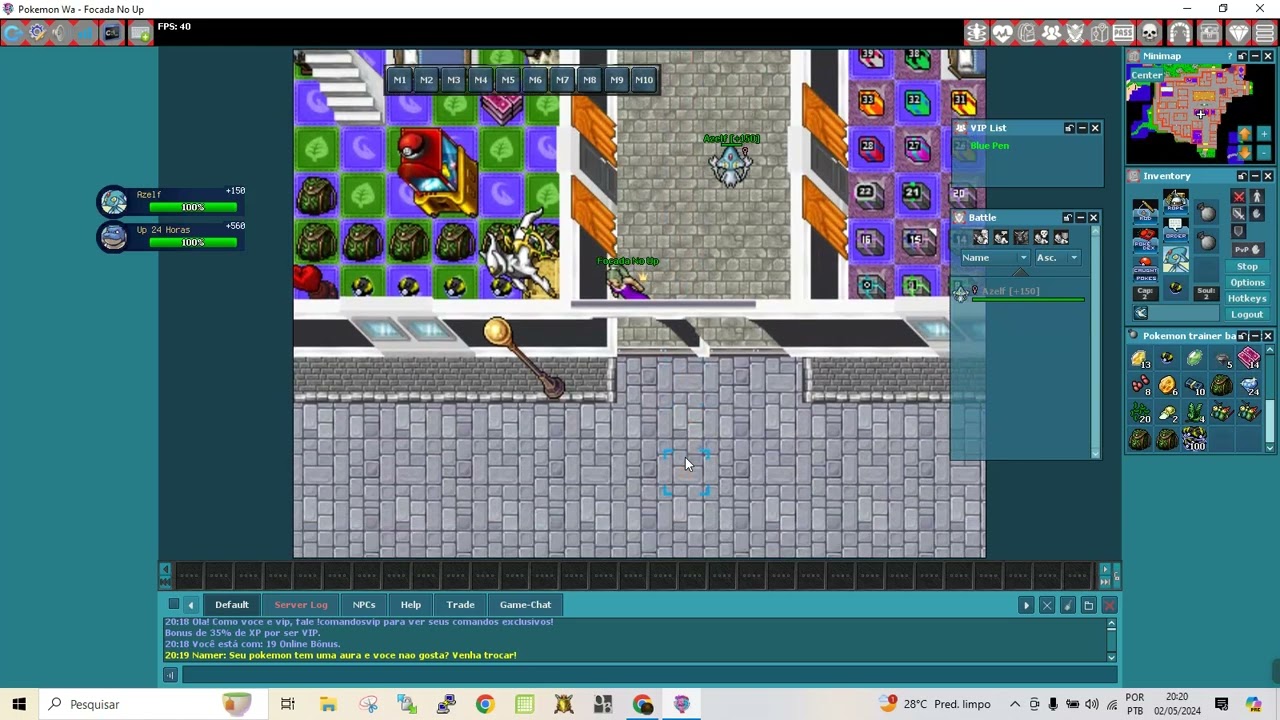Click the trainer figure icon in top toolbar
Screen dimensions: 1280x720
(x=976, y=33)
